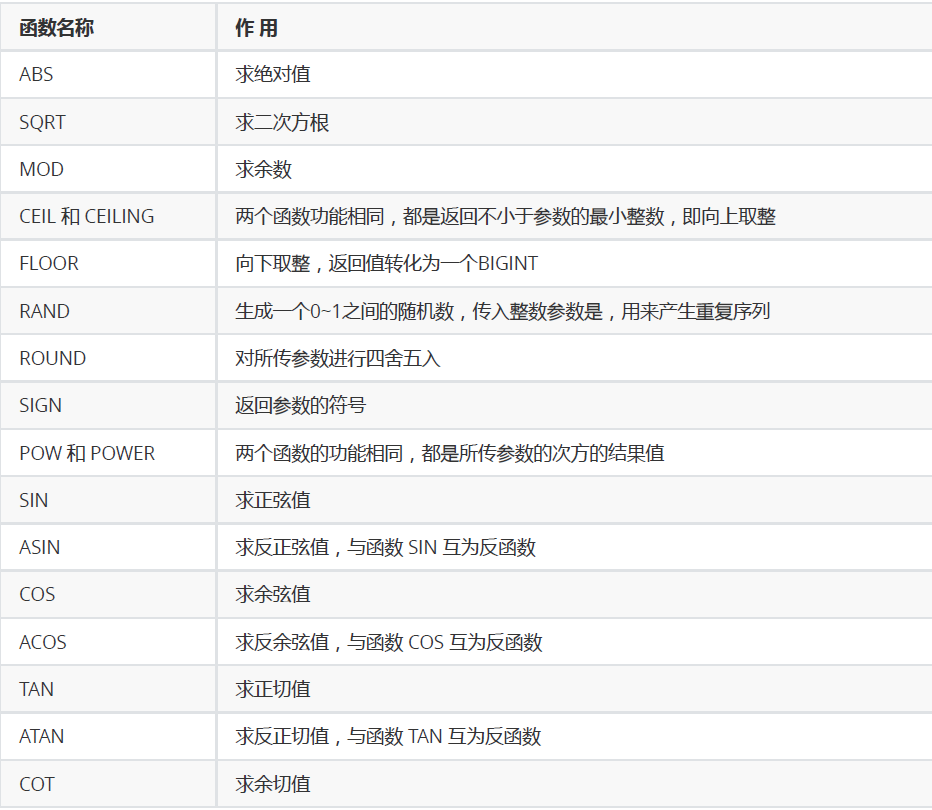The image size is (932, 810).
Task: Select the SIGN function name
Action: (40, 405)
